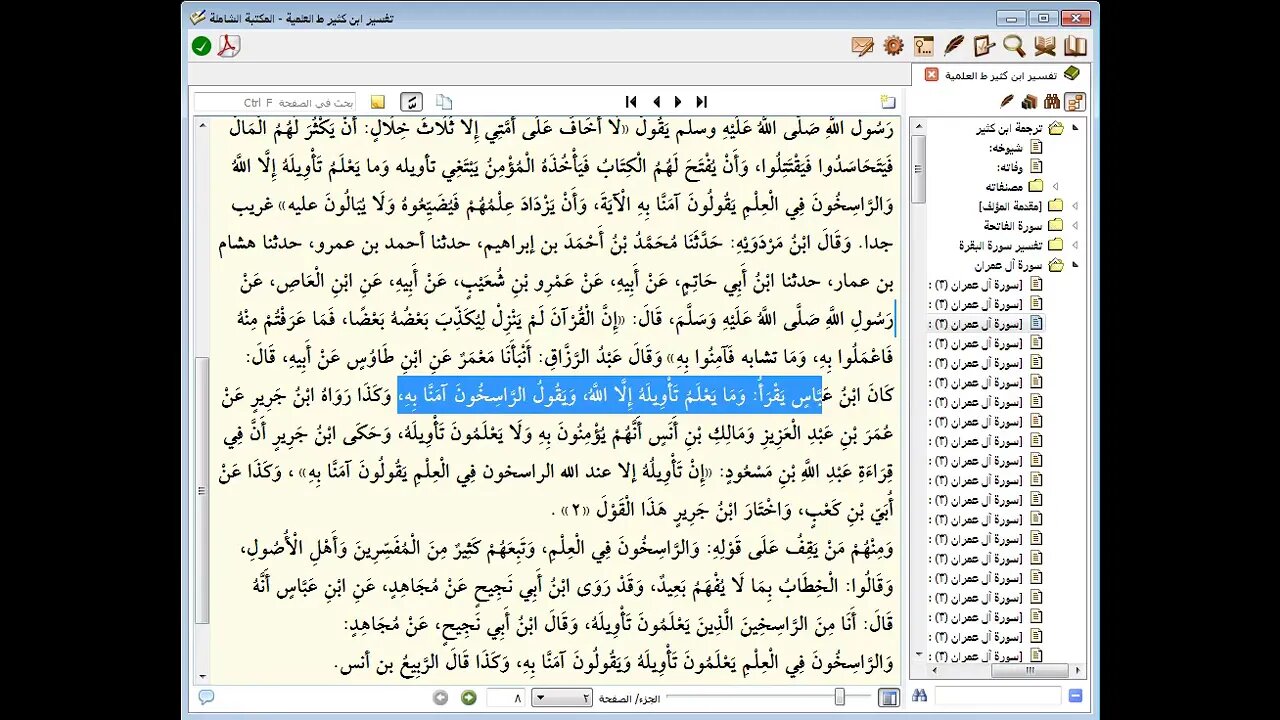Viewport: 1280px width, 720px height.
Task: Expand the مقدمة المؤلف folder
Action: 1075,207
